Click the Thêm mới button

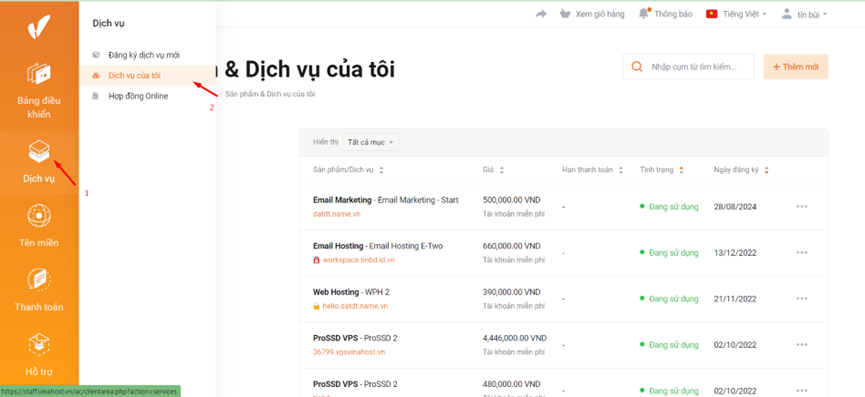click(795, 67)
